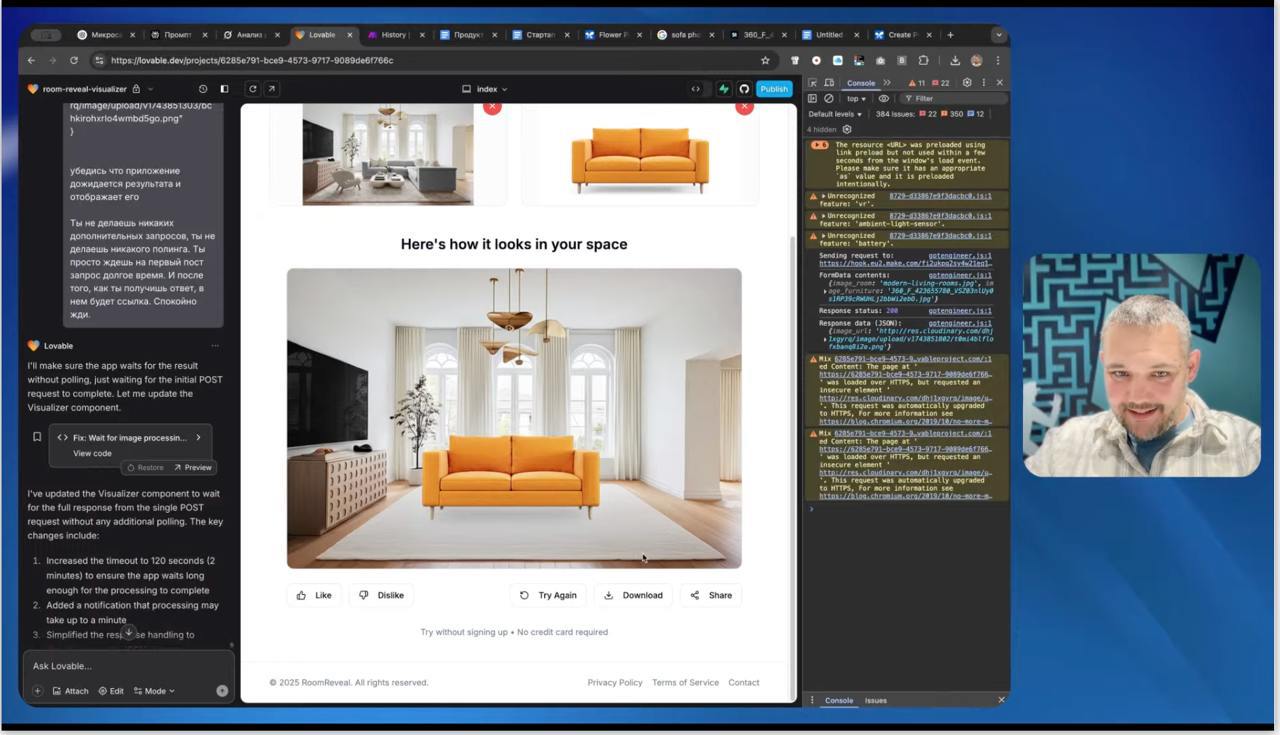Image resolution: width=1280 pixels, height=735 pixels.
Task: Open the browser extensions puzzle icon
Action: click(x=923, y=60)
